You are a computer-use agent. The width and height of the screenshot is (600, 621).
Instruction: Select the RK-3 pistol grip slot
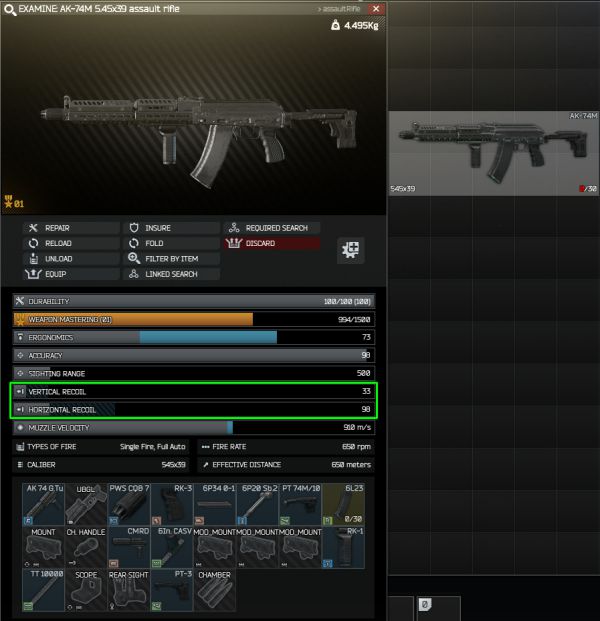click(172, 504)
